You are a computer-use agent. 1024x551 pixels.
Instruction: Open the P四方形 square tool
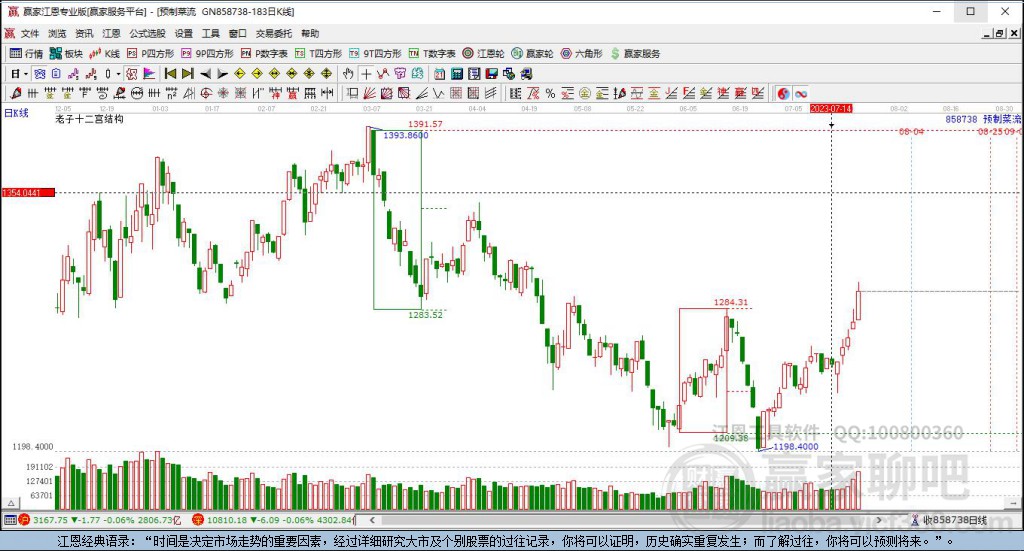[x=150, y=53]
